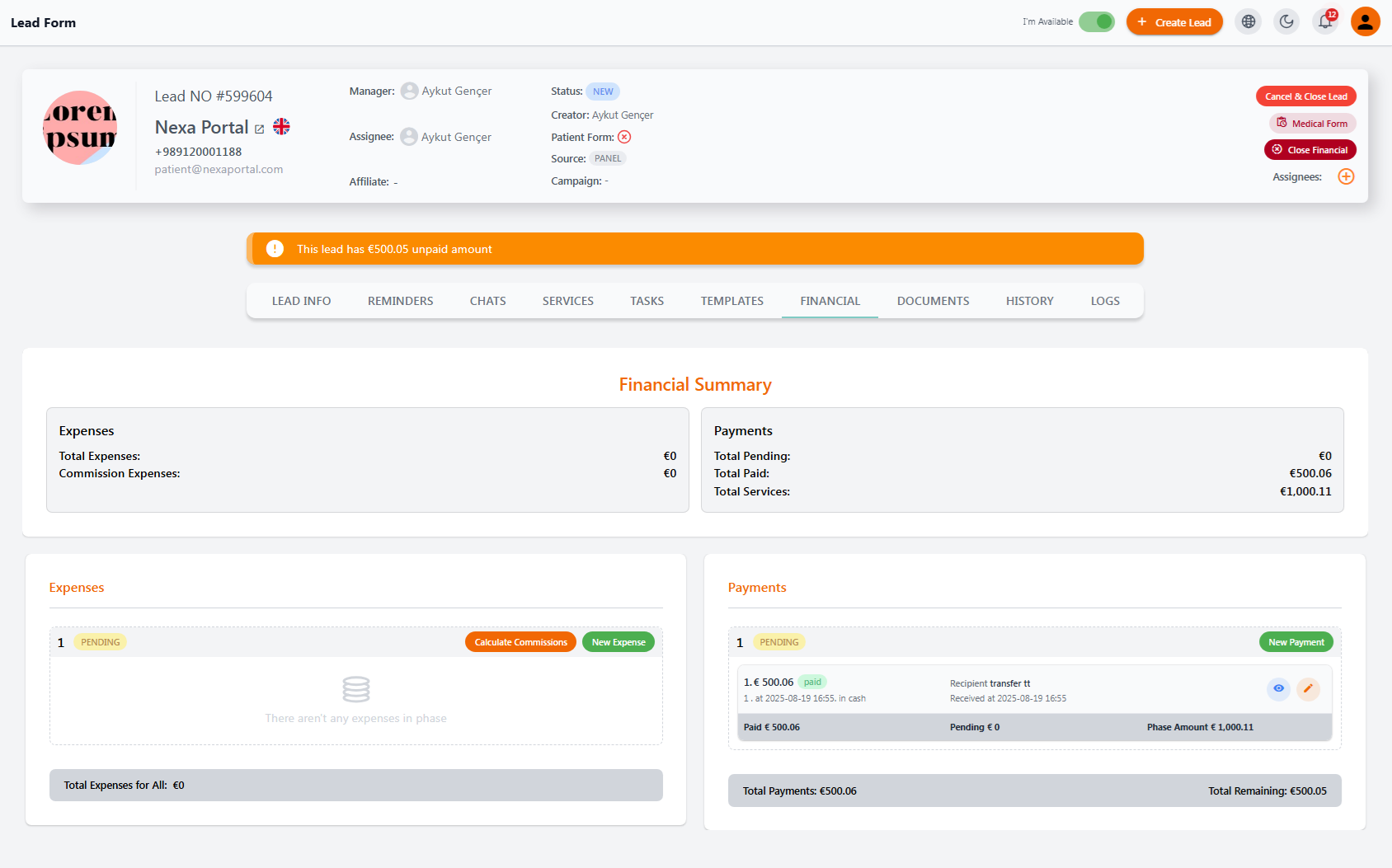Image resolution: width=1392 pixels, height=868 pixels.
Task: Click Total Paid €500.06 value
Action: [1310, 473]
